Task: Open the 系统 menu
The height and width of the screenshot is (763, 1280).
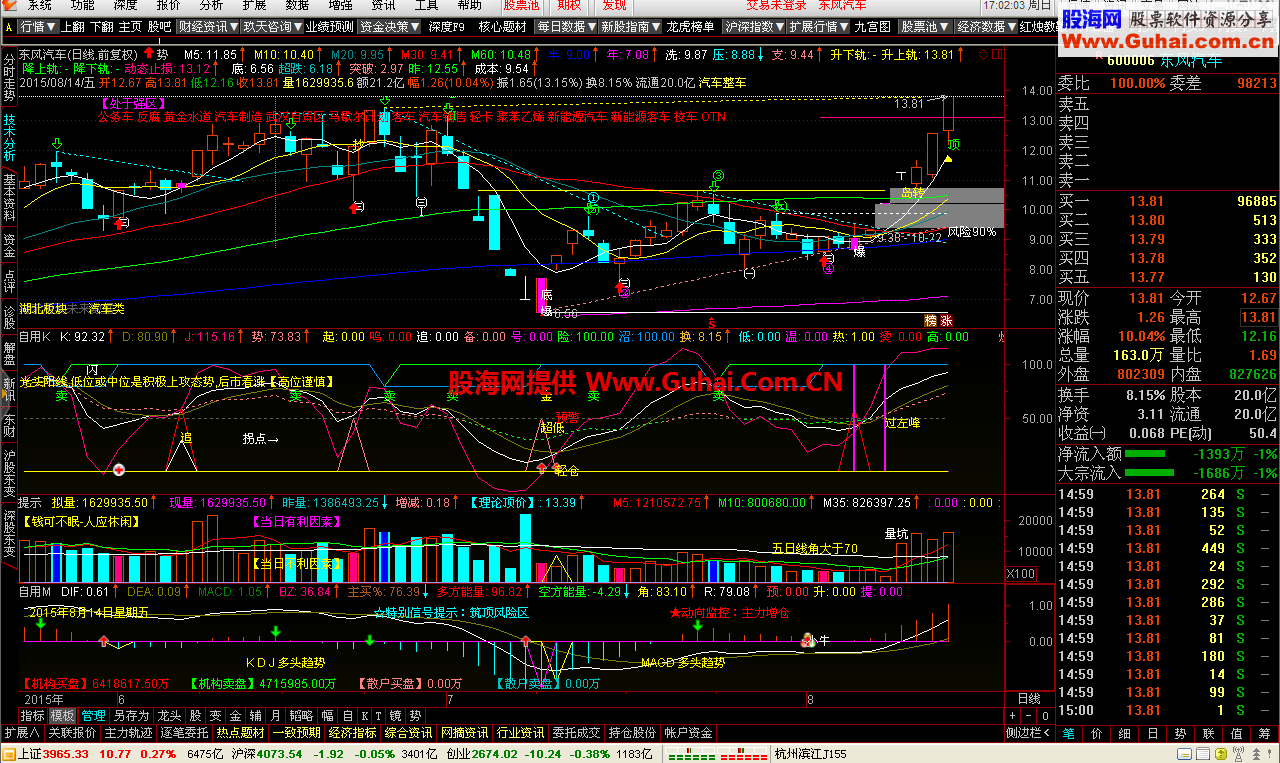Action: coord(41,6)
